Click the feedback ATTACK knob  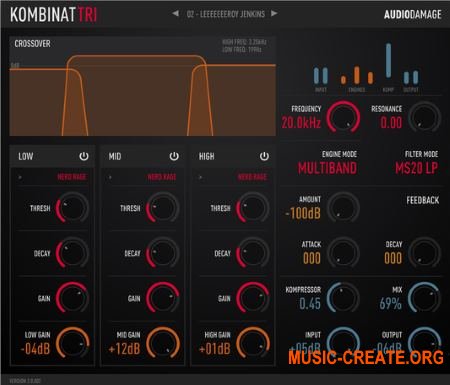pyautogui.click(x=343, y=253)
